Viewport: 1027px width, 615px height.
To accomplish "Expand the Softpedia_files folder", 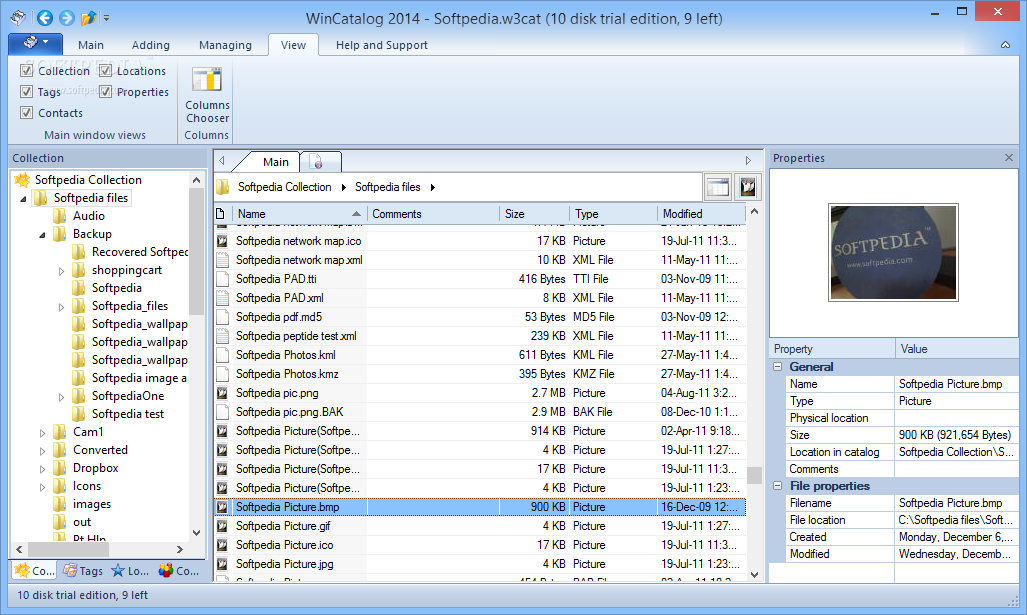I will (62, 307).
